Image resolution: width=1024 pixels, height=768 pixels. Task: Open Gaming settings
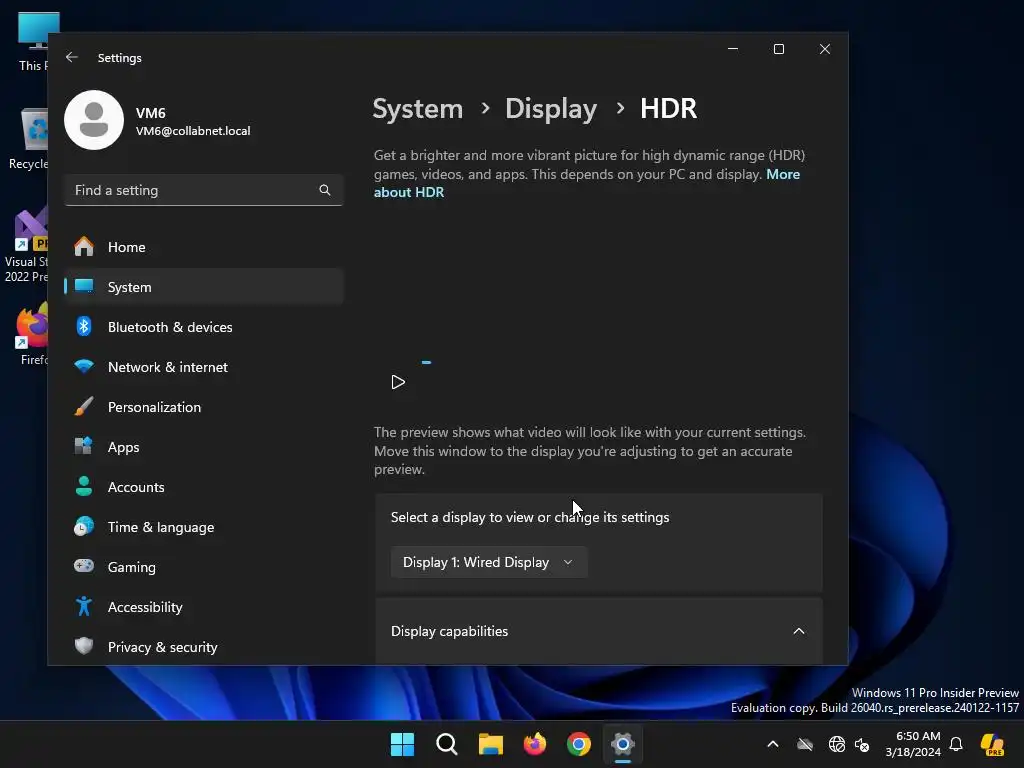coord(204,567)
